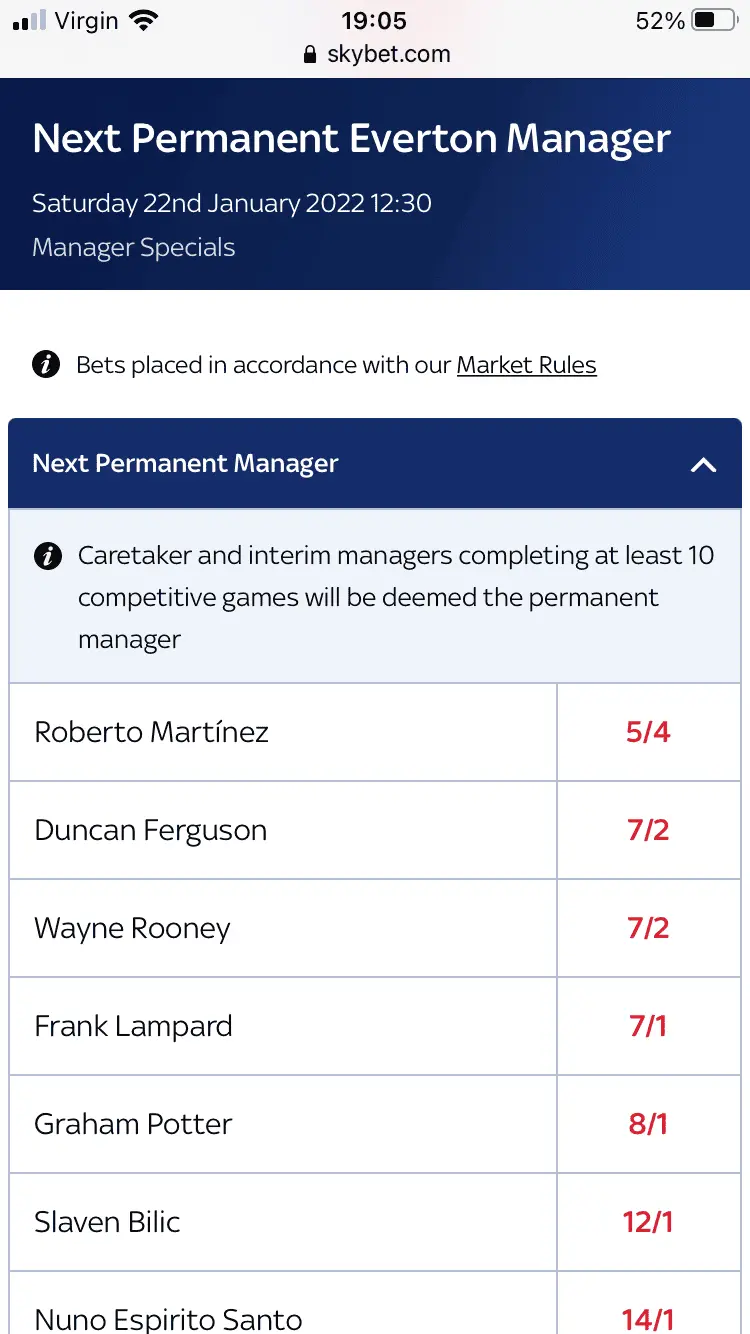Tap the battery icon in status bar

click(714, 21)
